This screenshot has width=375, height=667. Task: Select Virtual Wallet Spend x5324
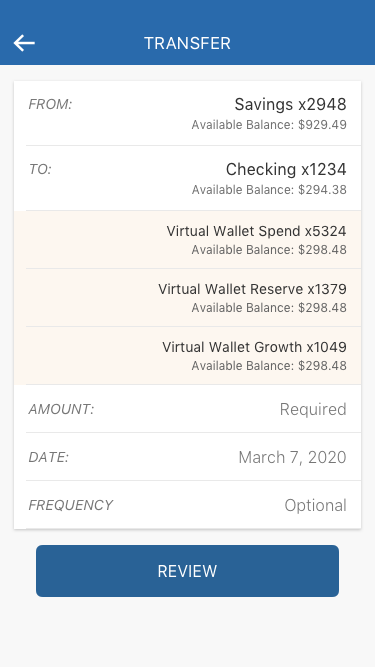[188, 240]
